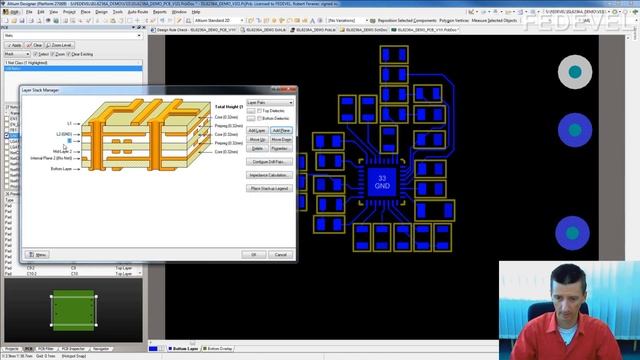This screenshot has width=640, height=360.
Task: Click the board thumbnail in PCB panel
Action: 73,310
